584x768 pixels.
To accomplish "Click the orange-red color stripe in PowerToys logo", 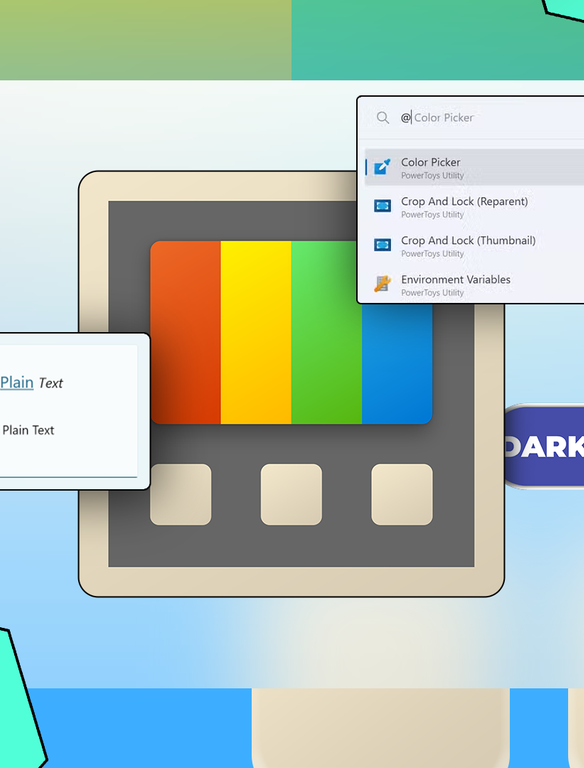I will pos(186,332).
